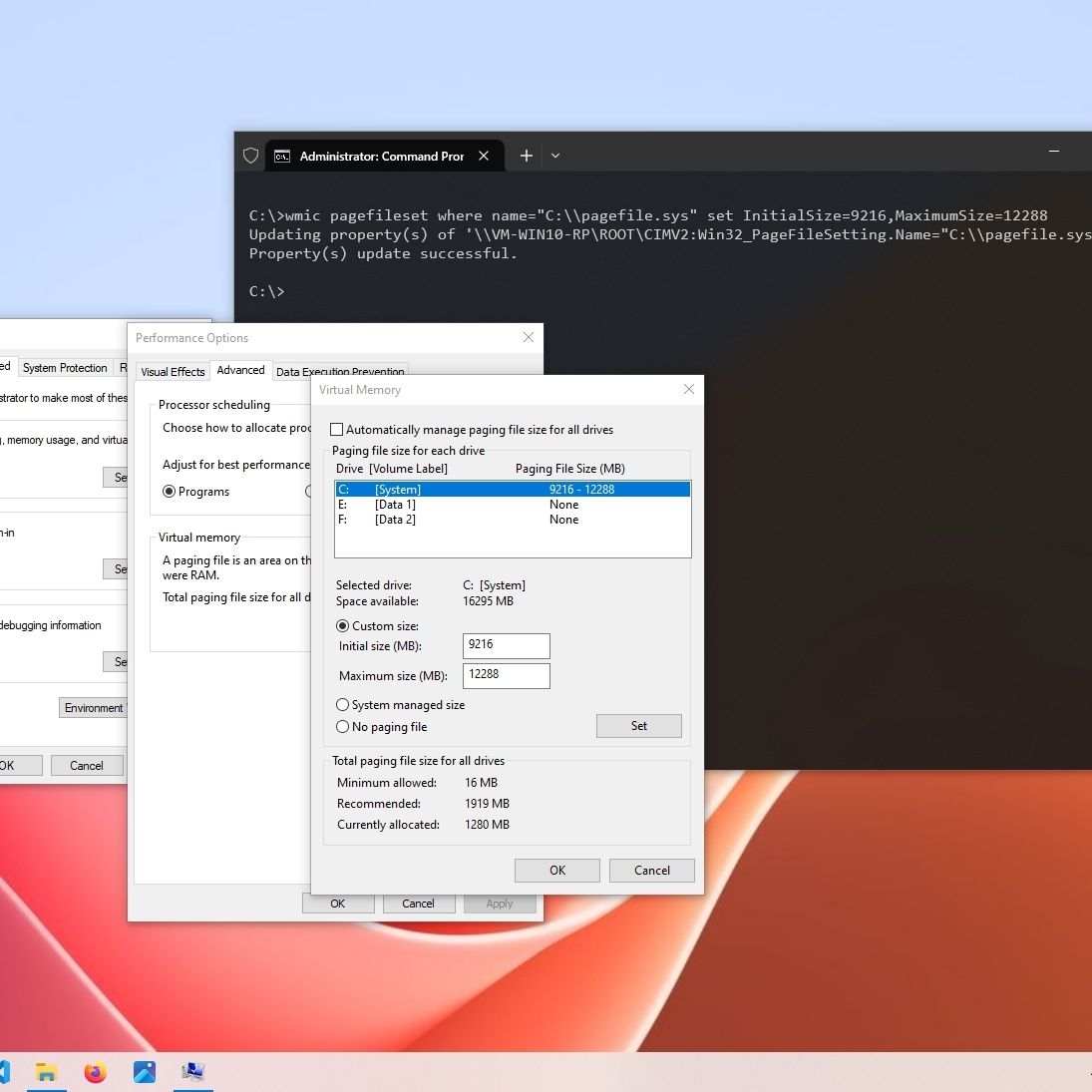Click the Visual Studio Code taskbar icon

[3, 1072]
